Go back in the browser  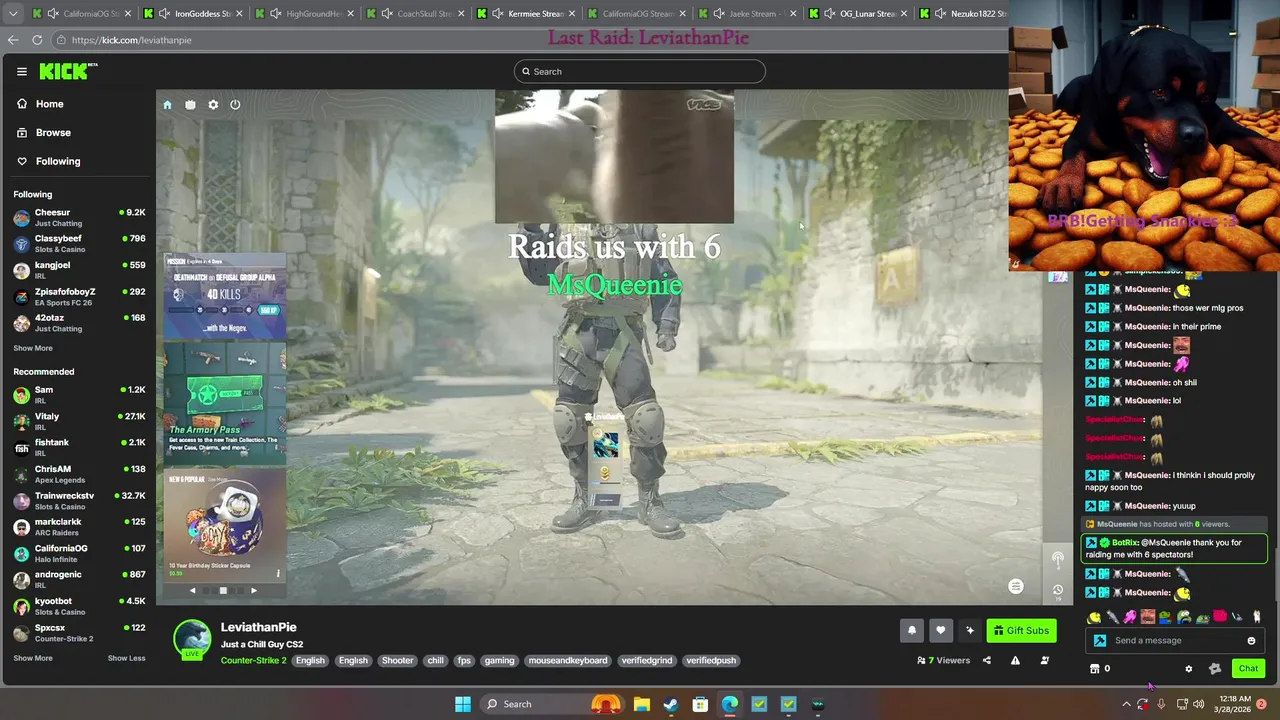[x=13, y=40]
